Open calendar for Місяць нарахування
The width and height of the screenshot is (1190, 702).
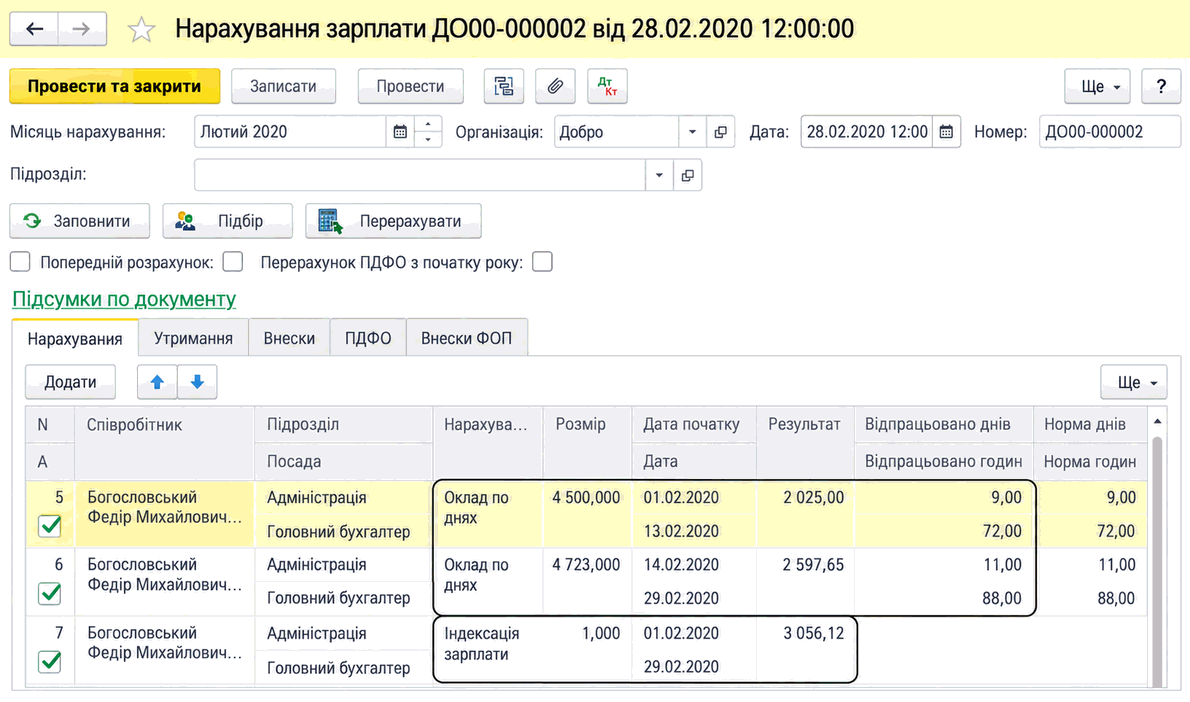[x=400, y=131]
